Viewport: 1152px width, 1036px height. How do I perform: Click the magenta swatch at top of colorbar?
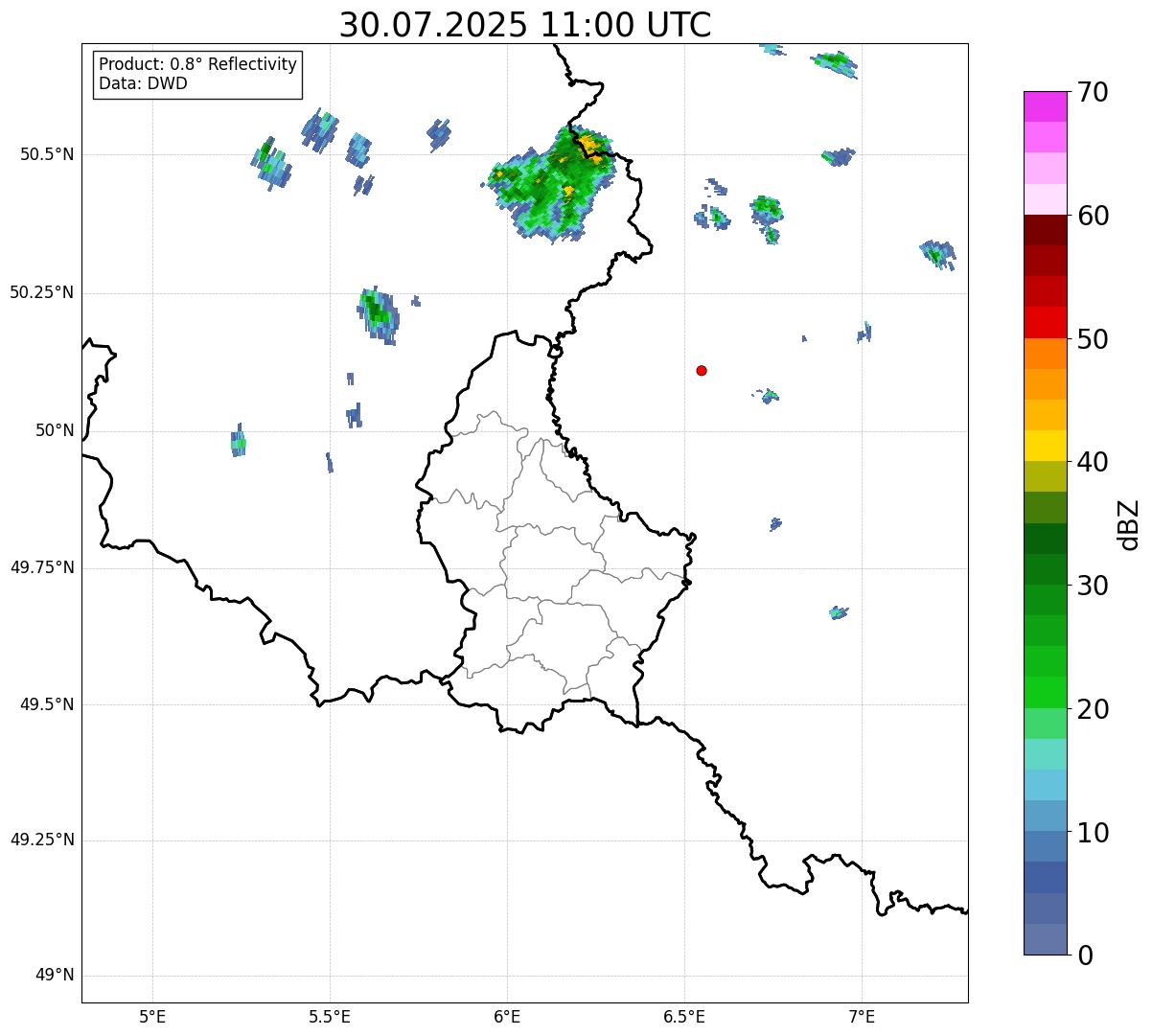pyautogui.click(x=1045, y=106)
